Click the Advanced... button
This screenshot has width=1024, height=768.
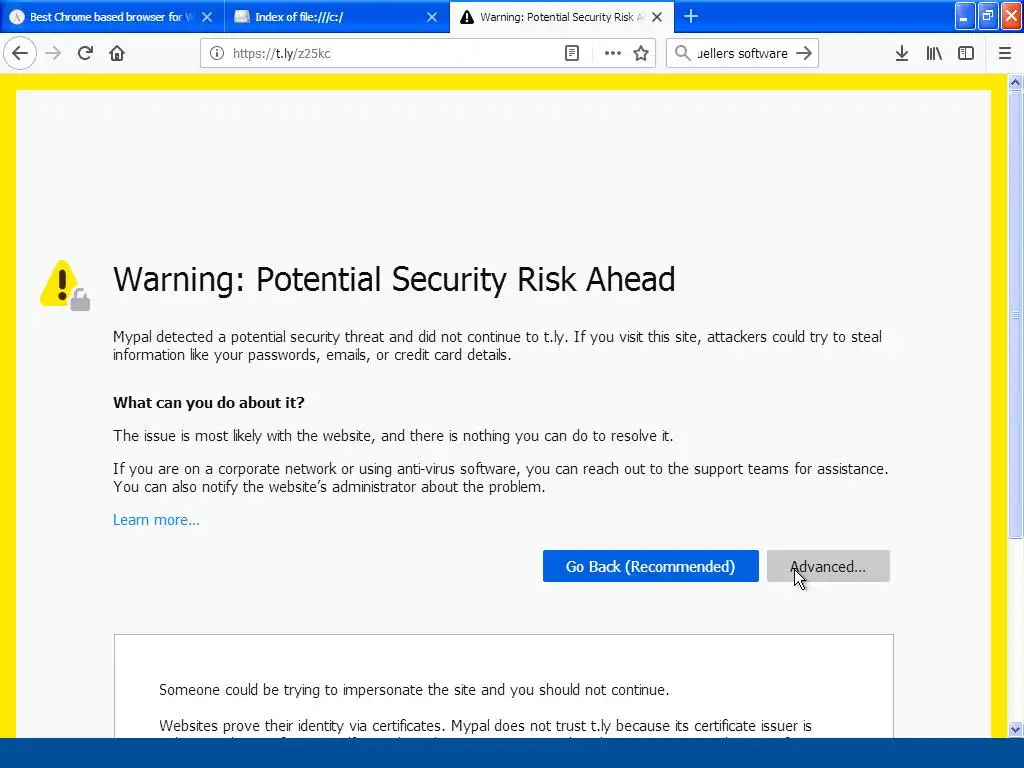point(828,566)
